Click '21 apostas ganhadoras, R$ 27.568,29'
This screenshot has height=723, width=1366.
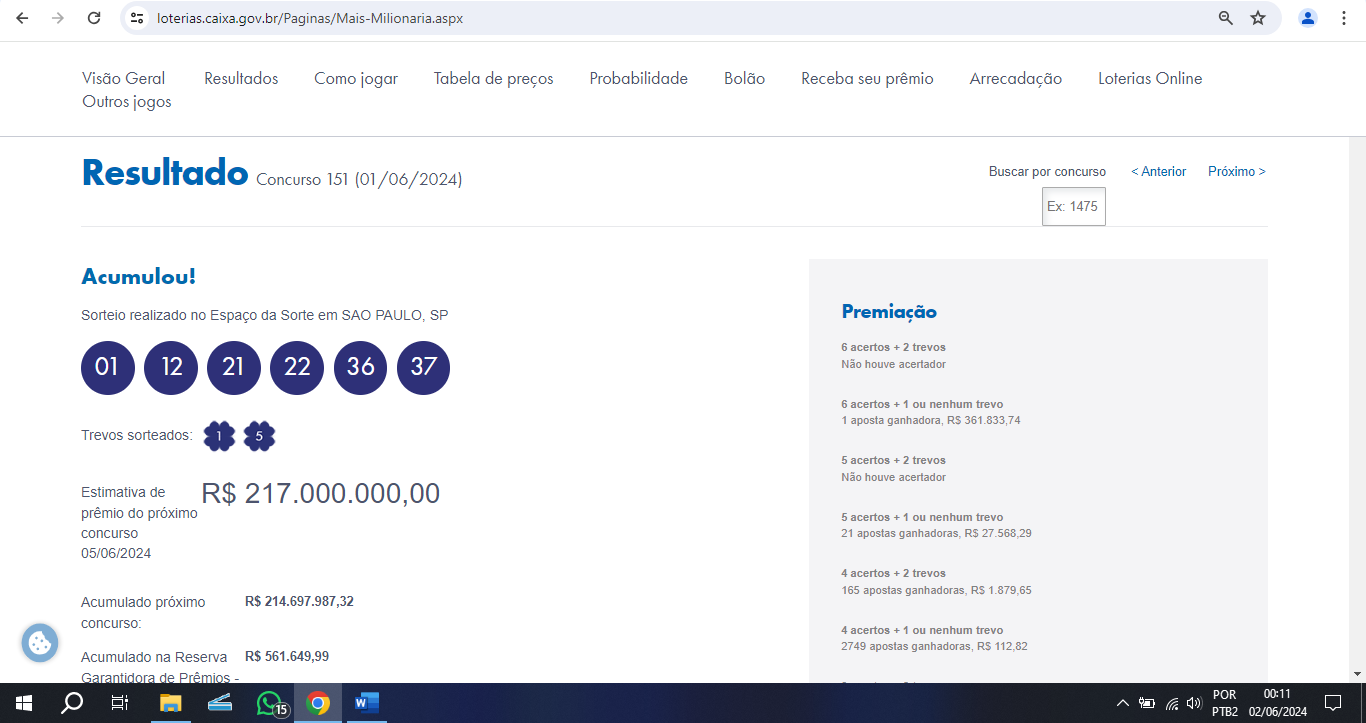click(936, 533)
